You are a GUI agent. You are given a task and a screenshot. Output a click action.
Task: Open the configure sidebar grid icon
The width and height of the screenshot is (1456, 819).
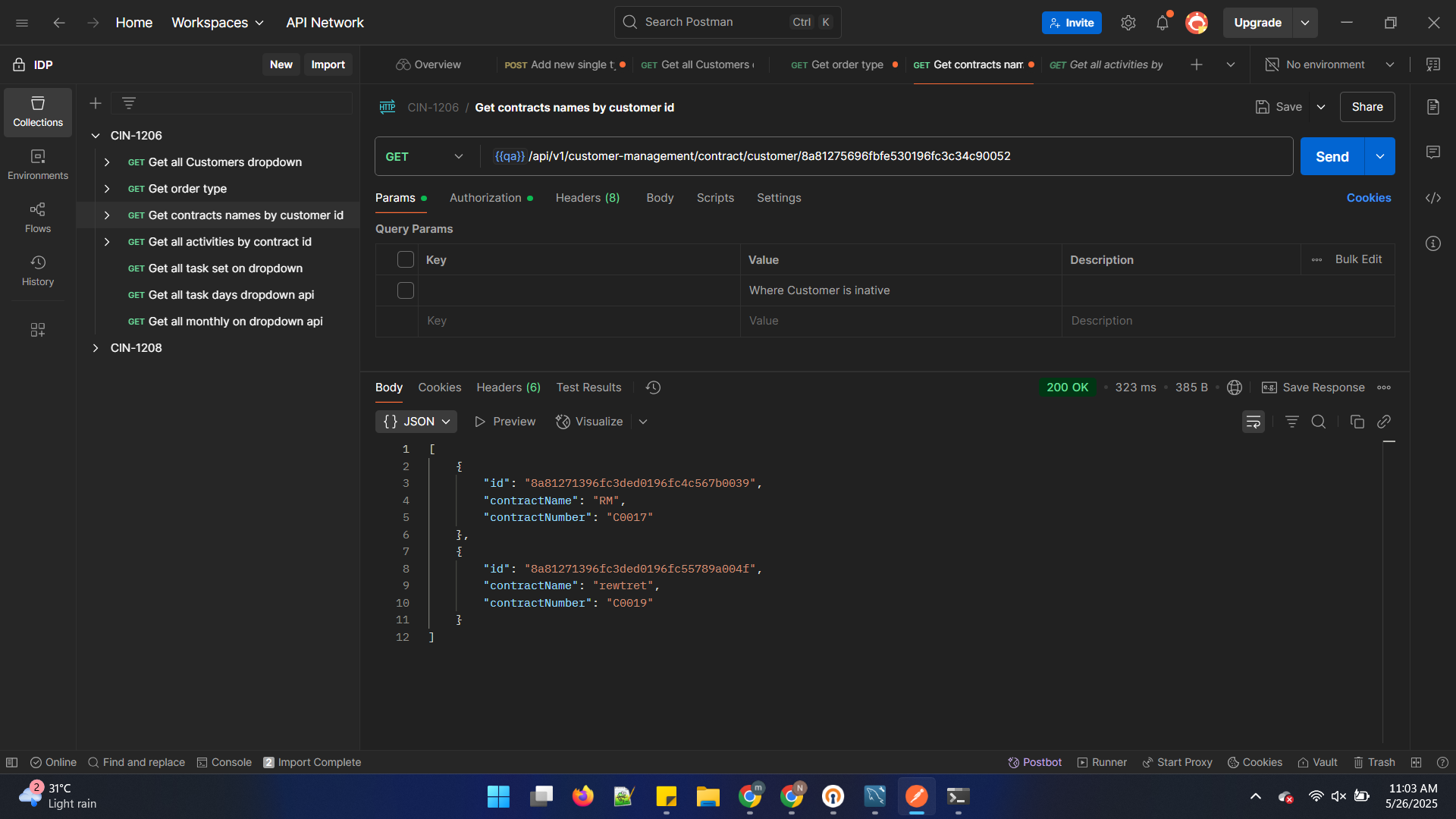pos(38,330)
